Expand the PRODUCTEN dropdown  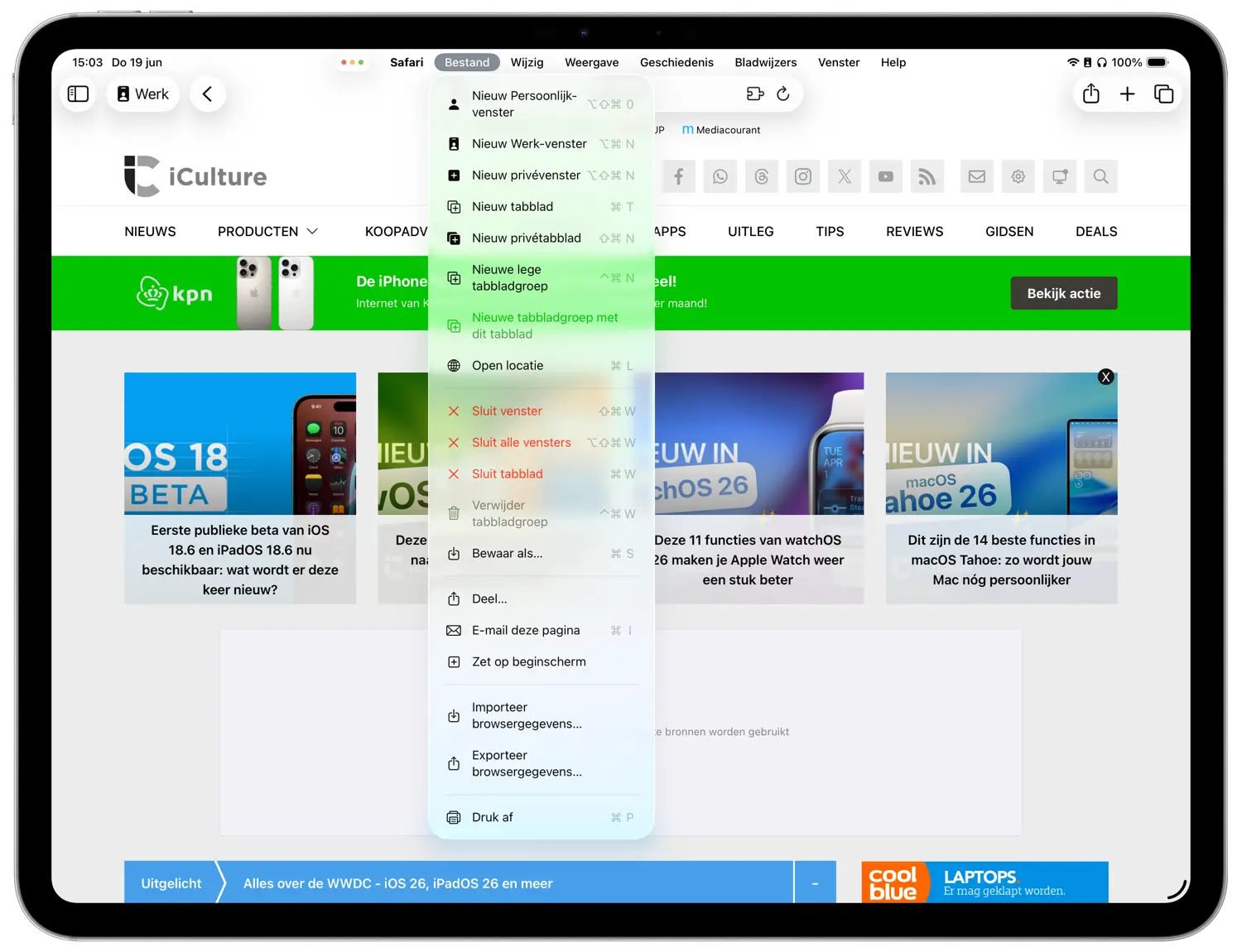(x=267, y=232)
